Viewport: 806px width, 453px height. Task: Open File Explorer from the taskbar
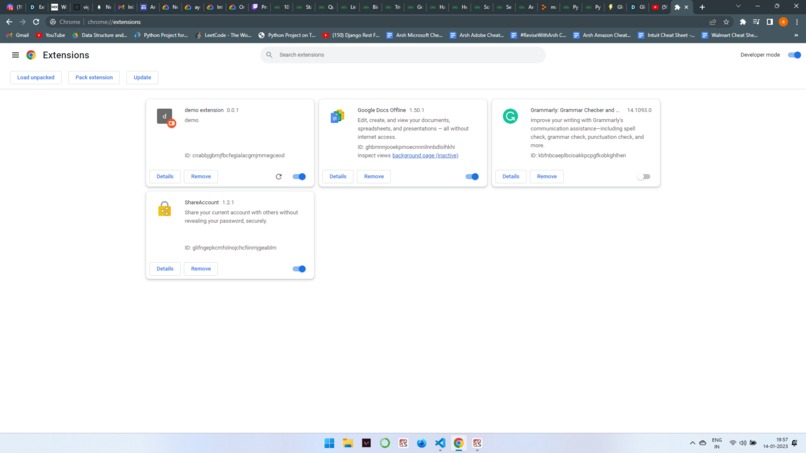[348, 443]
